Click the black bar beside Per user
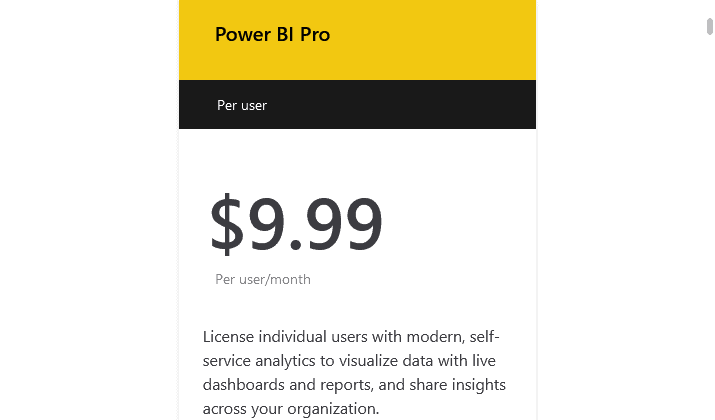 [401, 104]
